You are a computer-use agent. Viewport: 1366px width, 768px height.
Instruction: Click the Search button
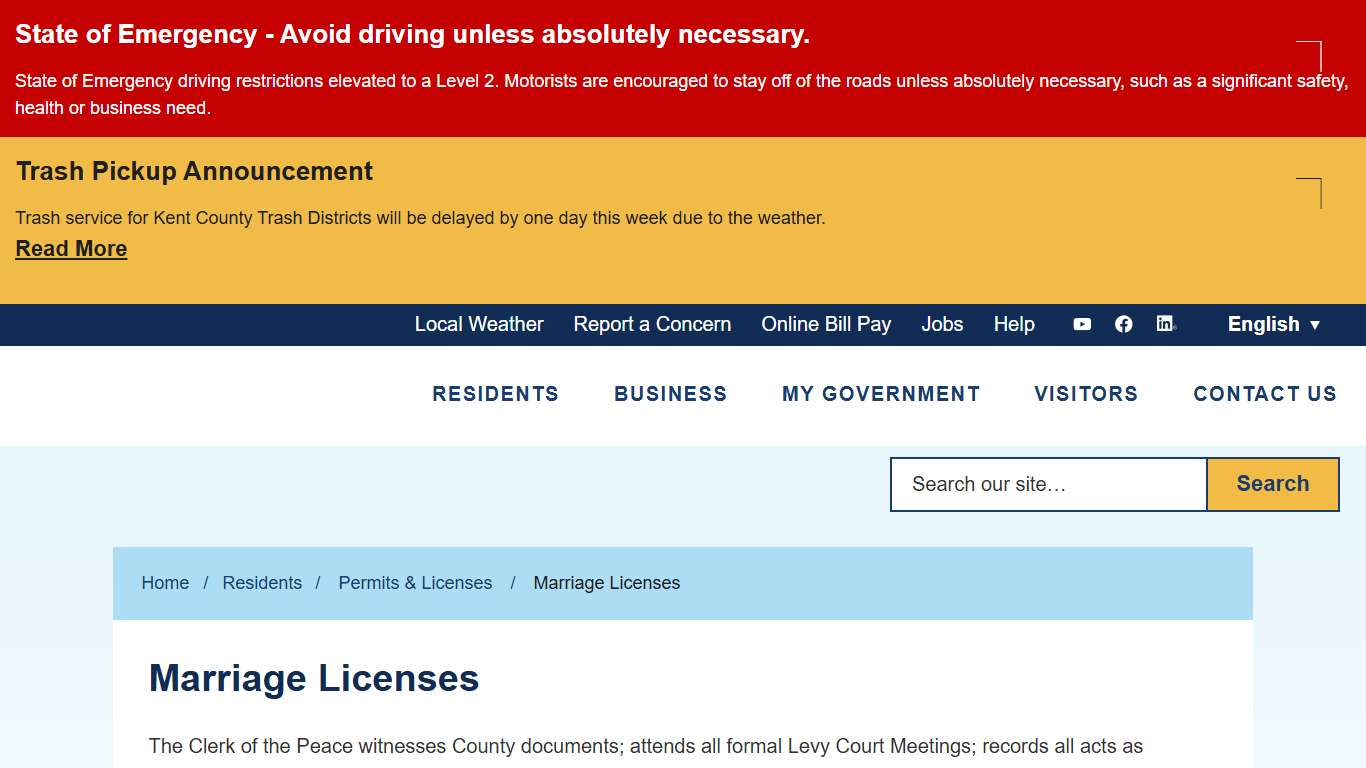coord(1272,484)
